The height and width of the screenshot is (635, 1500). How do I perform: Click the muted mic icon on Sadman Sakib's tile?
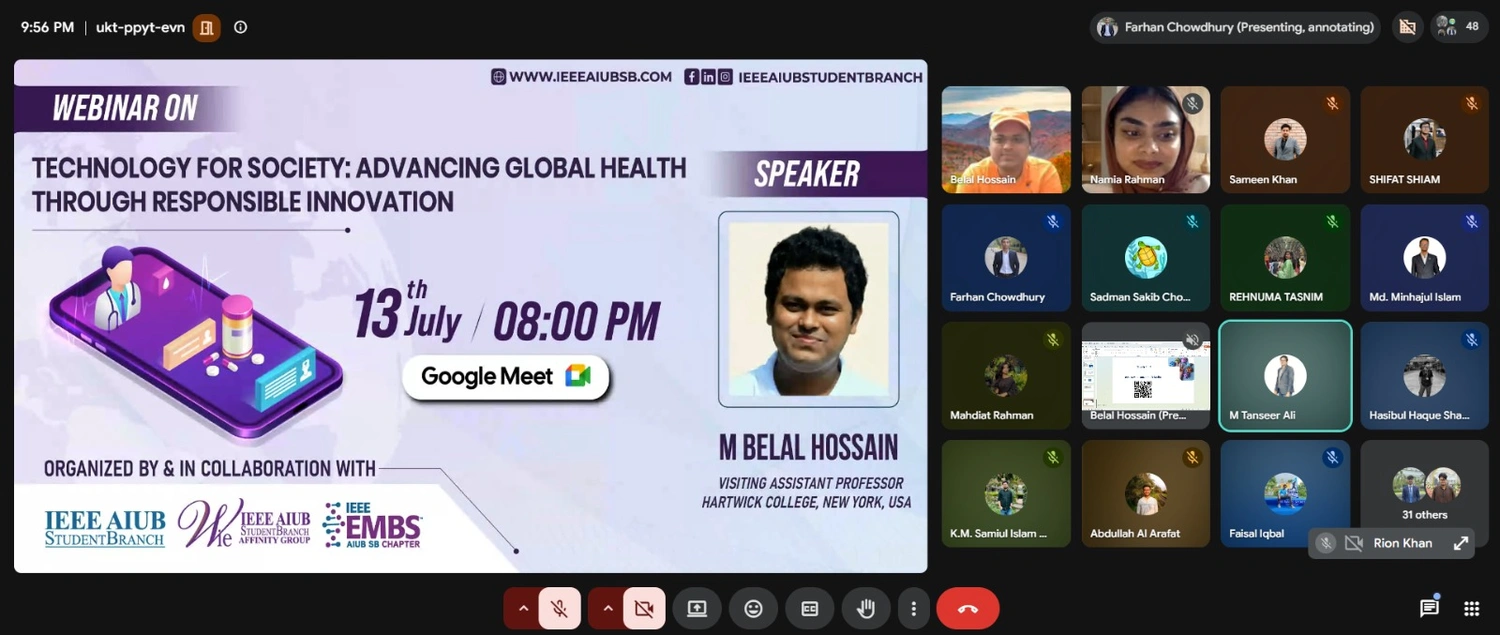coord(1192,222)
